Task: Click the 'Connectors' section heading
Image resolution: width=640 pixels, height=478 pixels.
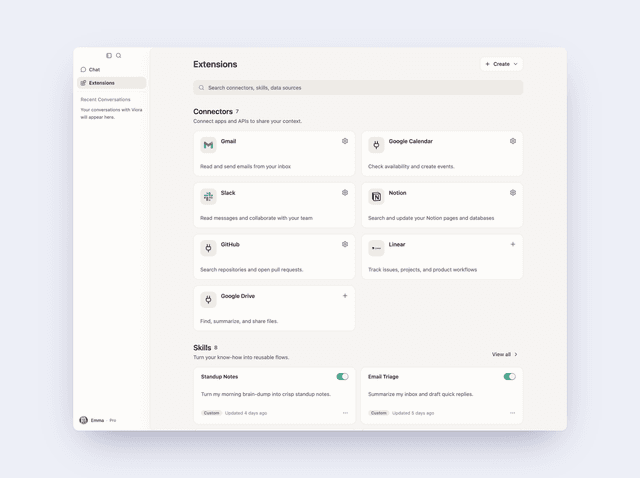Action: 213,111
